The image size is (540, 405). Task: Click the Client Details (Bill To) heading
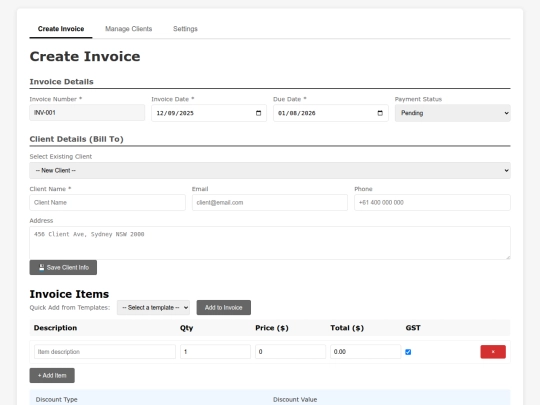(x=76, y=139)
